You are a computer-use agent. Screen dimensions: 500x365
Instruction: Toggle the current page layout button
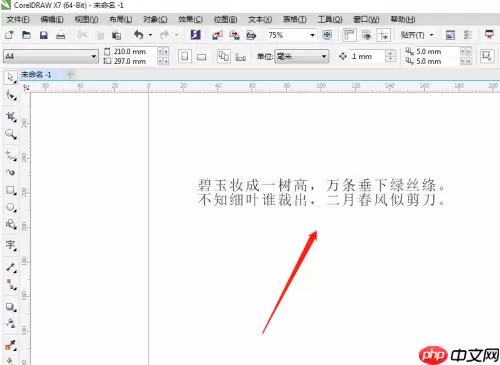pos(241,57)
